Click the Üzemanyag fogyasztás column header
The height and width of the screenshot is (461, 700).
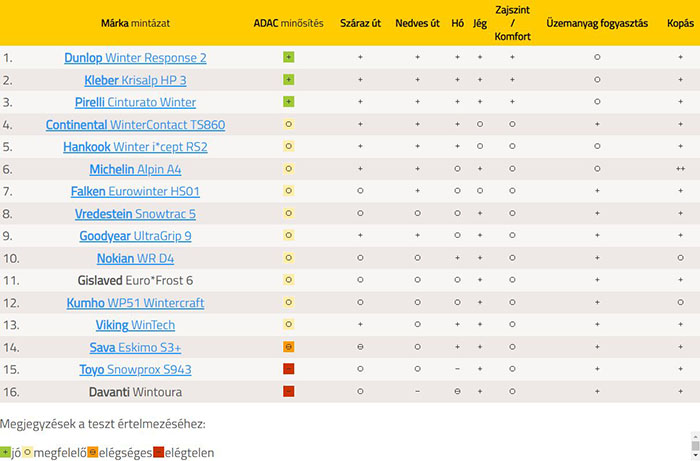pos(597,23)
